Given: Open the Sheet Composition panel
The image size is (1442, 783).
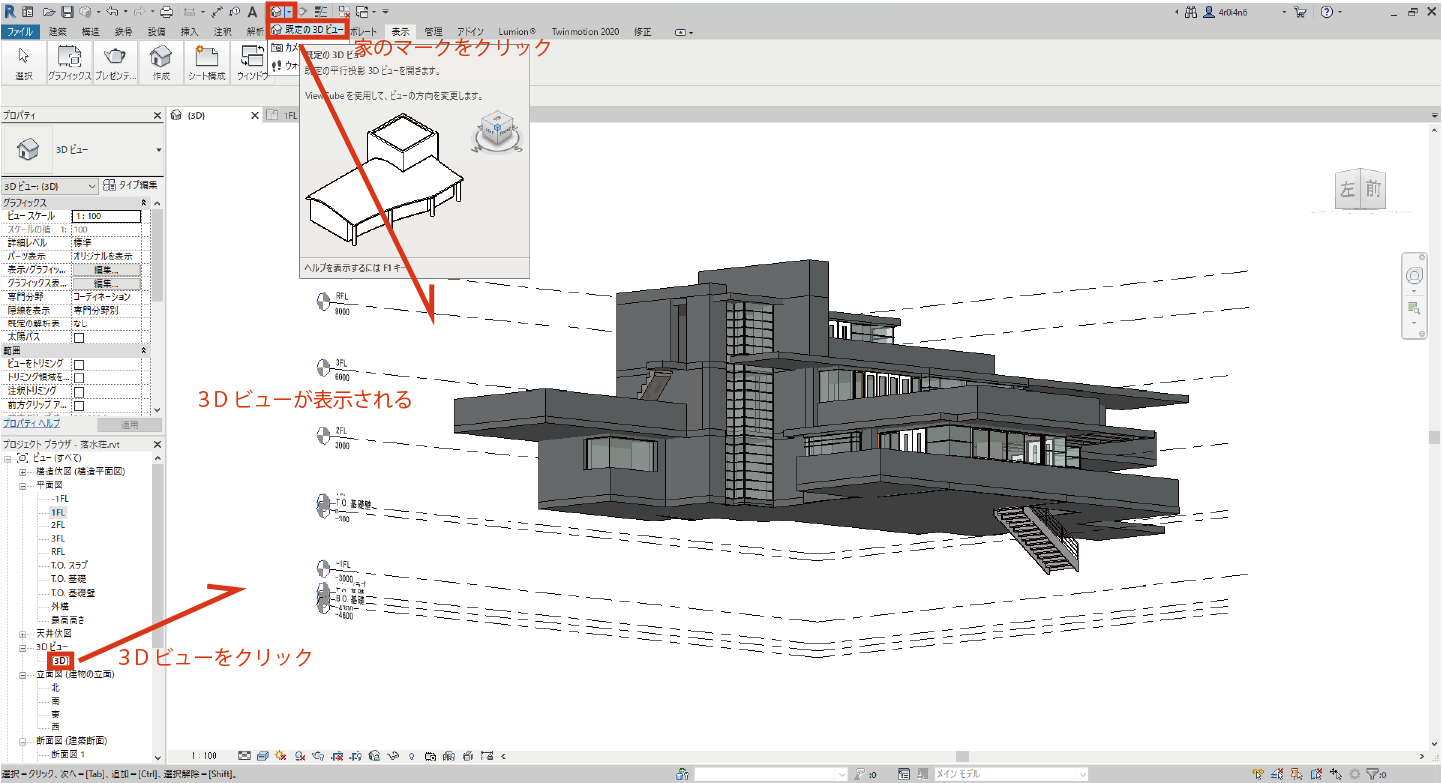Looking at the screenshot, I should tap(207, 62).
